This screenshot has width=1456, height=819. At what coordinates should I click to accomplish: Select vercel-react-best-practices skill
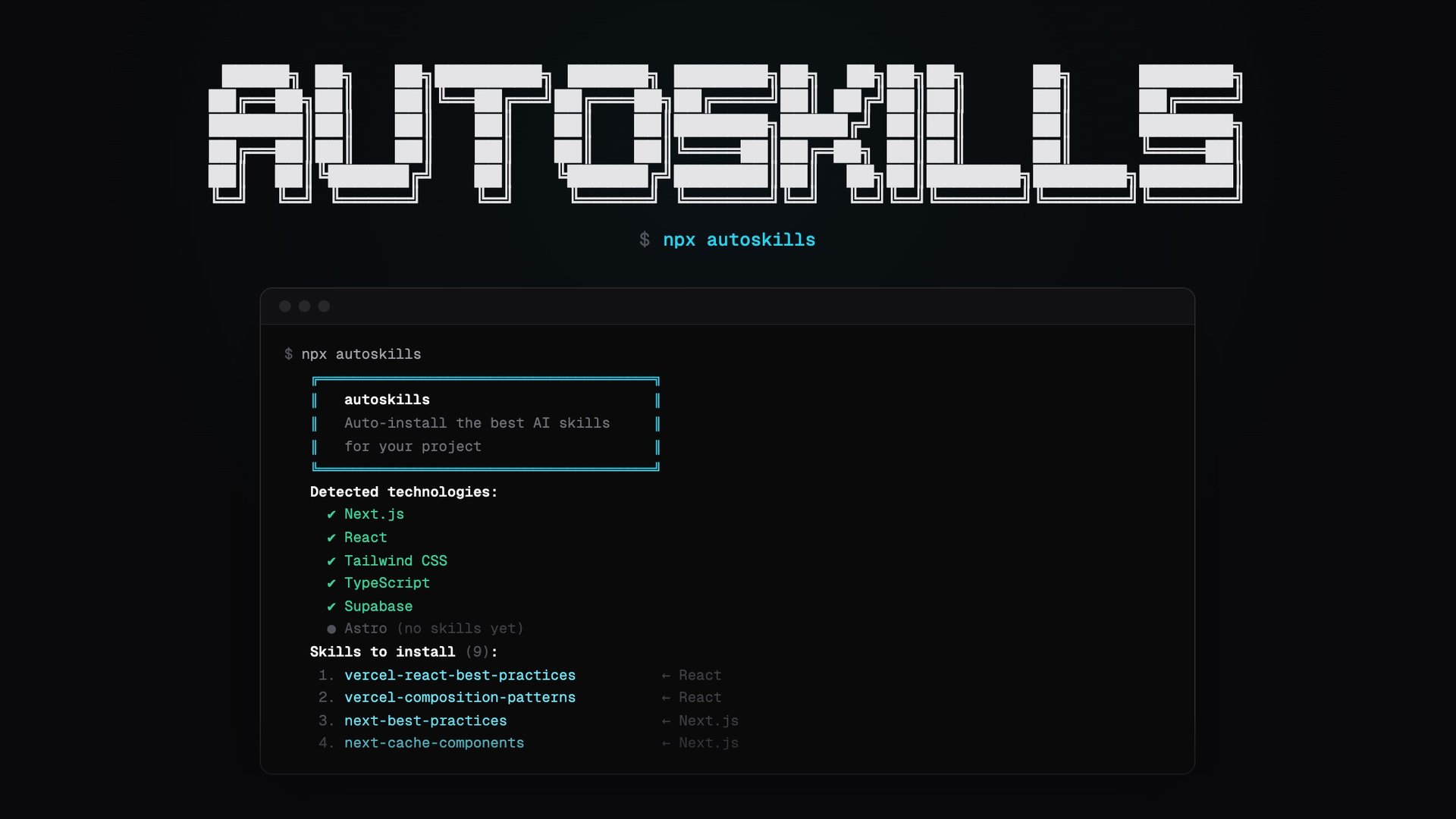pos(460,675)
